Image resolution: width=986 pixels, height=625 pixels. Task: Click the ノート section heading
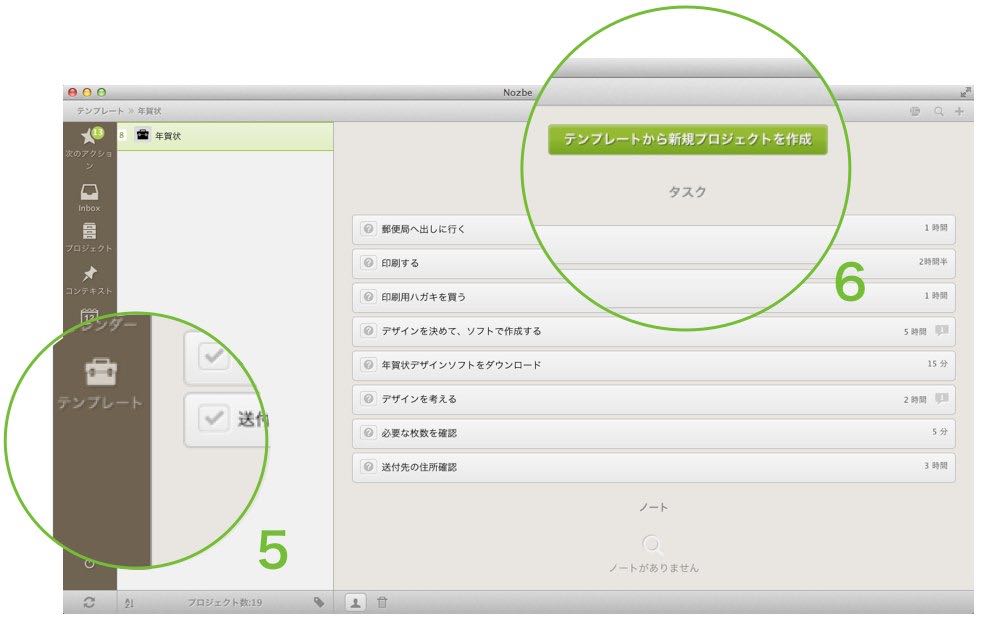(x=653, y=507)
